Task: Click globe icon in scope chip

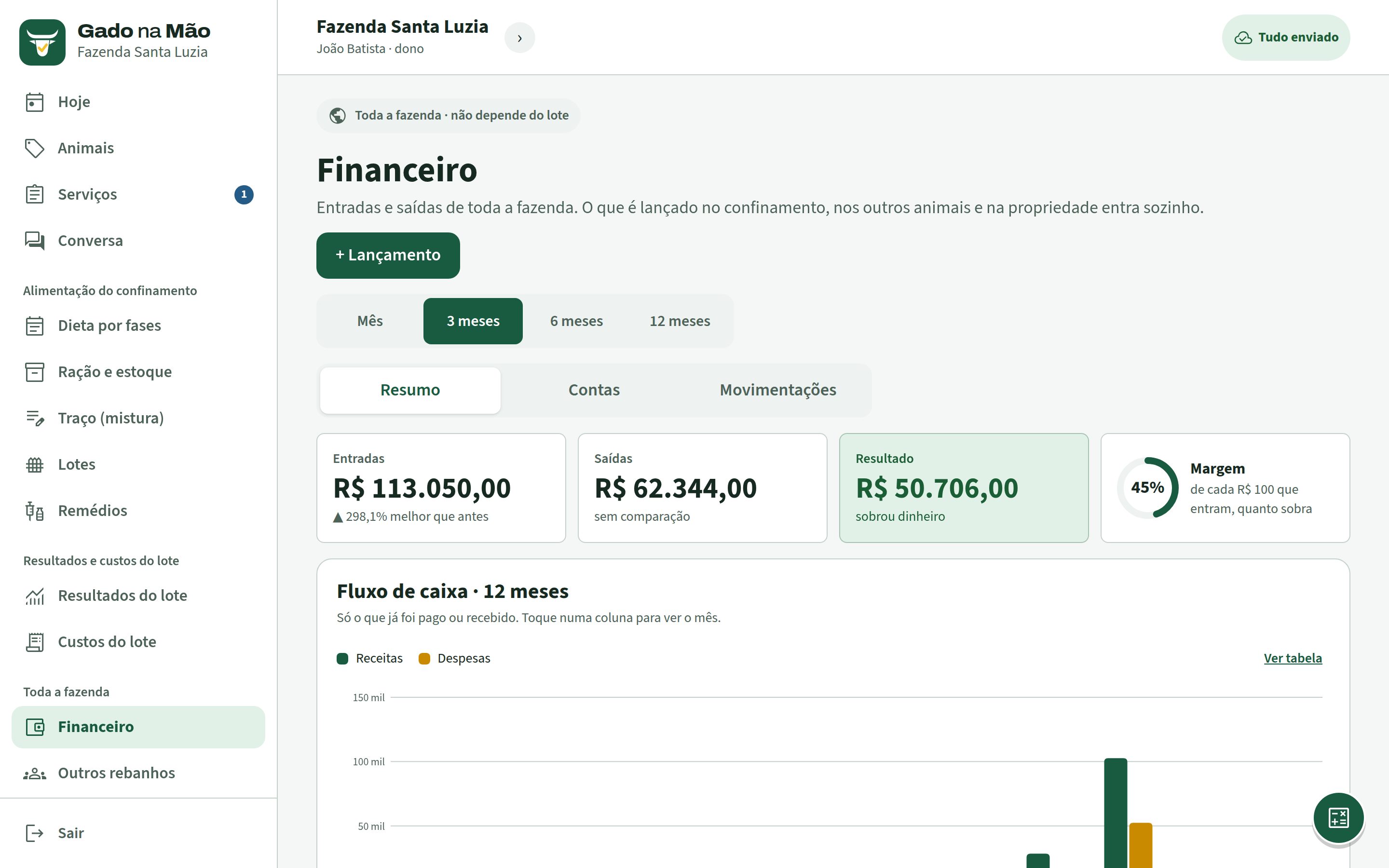Action: click(338, 116)
